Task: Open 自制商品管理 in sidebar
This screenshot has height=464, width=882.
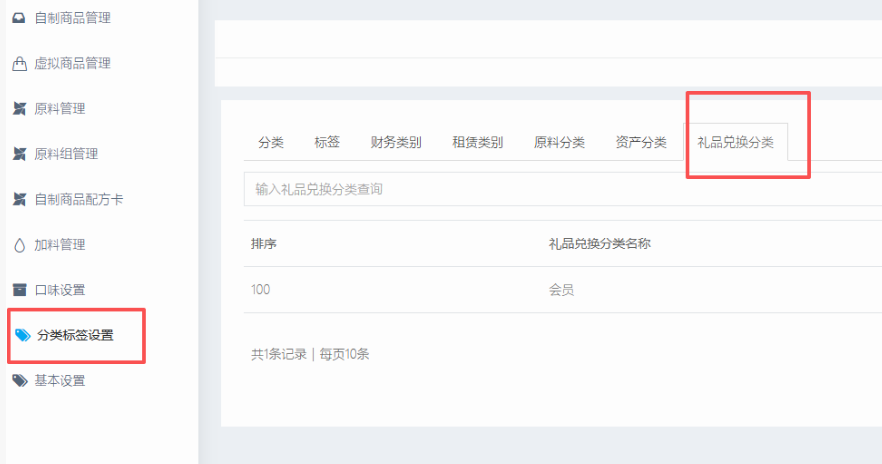Action: point(73,18)
